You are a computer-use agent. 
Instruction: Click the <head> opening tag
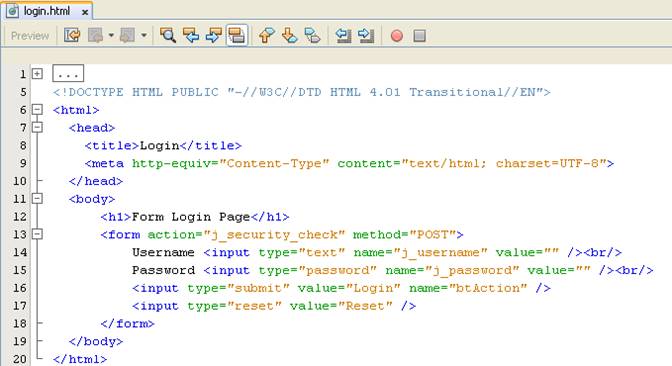[x=92, y=128]
